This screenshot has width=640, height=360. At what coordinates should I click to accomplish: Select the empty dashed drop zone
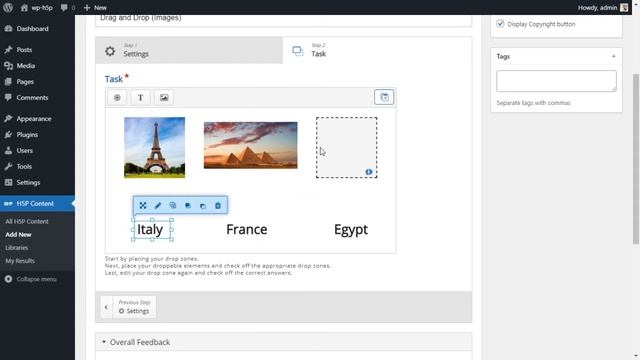click(x=347, y=147)
